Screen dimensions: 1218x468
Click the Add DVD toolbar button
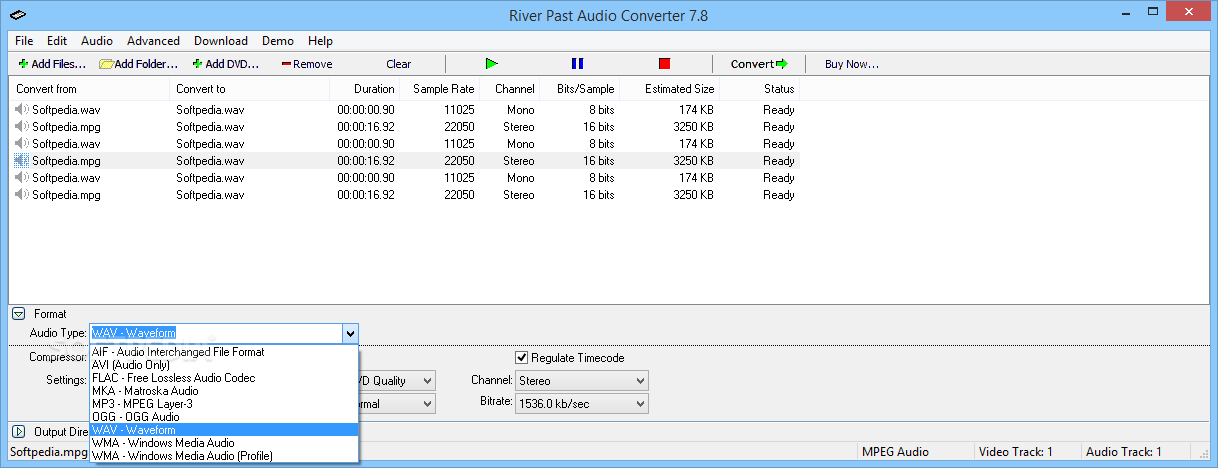[226, 64]
